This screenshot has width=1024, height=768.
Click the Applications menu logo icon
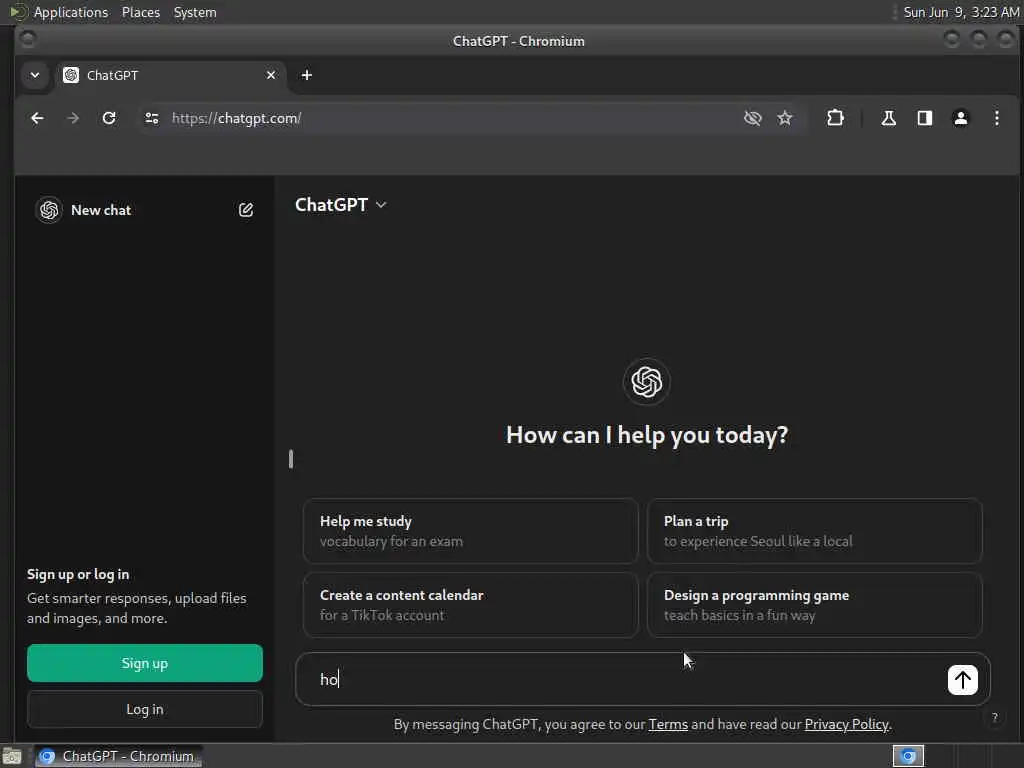coord(18,12)
